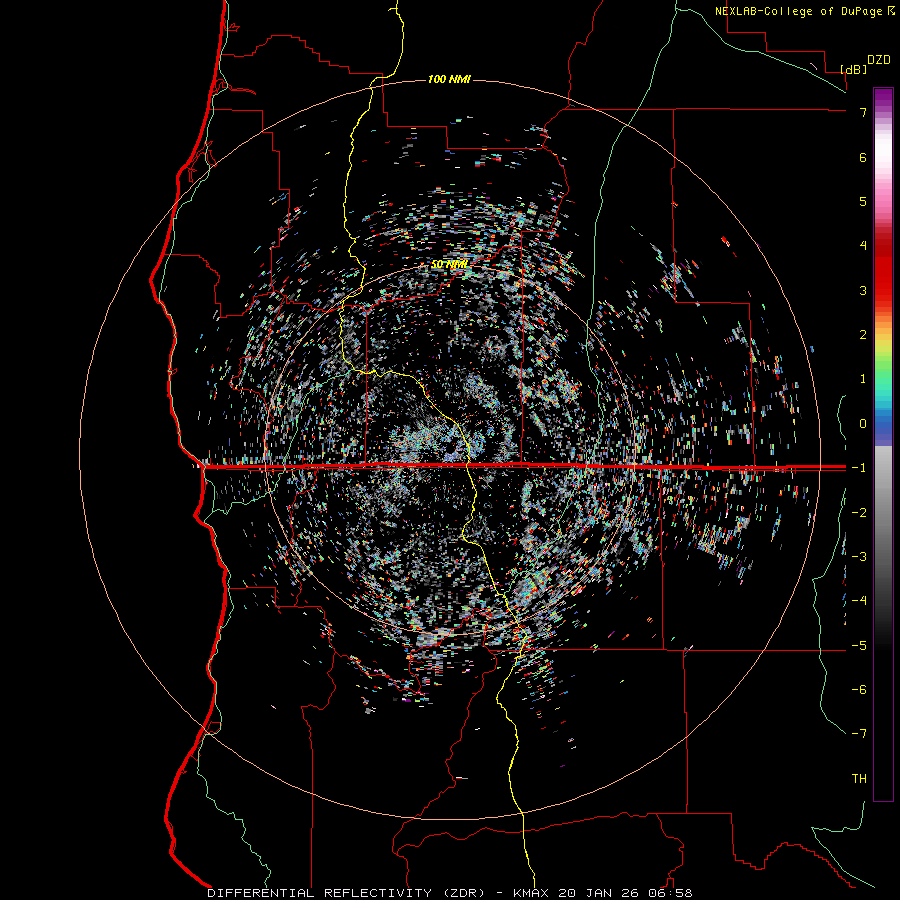Screen dimensions: 900x900
Task: Click the positive 1 scale value
Action: tap(863, 379)
